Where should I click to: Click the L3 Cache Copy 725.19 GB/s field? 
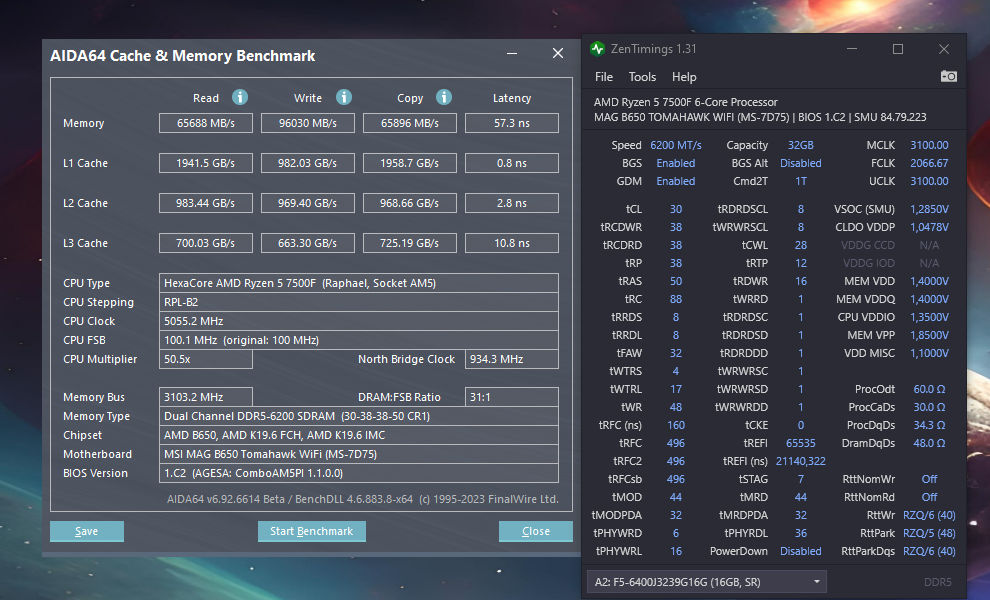(410, 243)
